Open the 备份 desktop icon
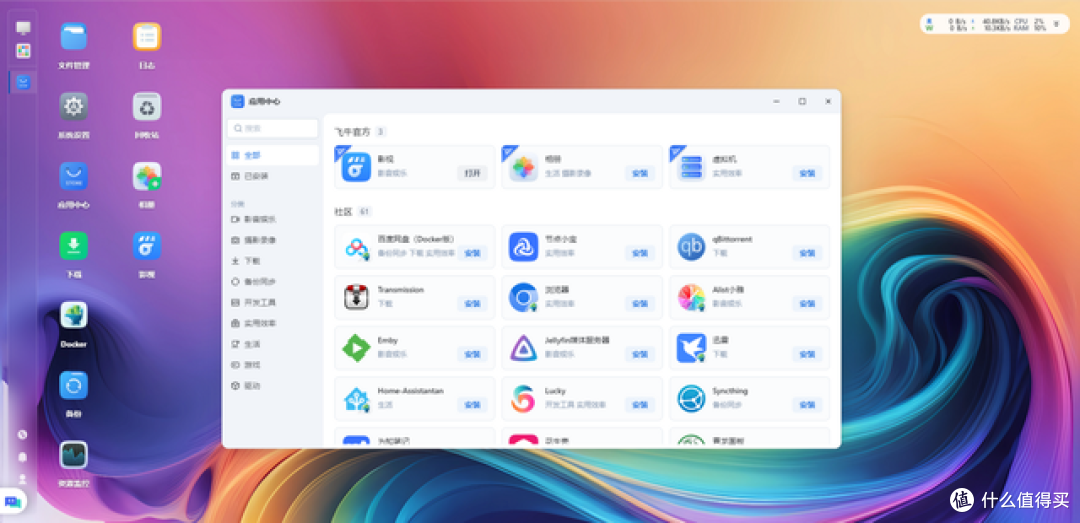The width and height of the screenshot is (1080, 523). 74,385
